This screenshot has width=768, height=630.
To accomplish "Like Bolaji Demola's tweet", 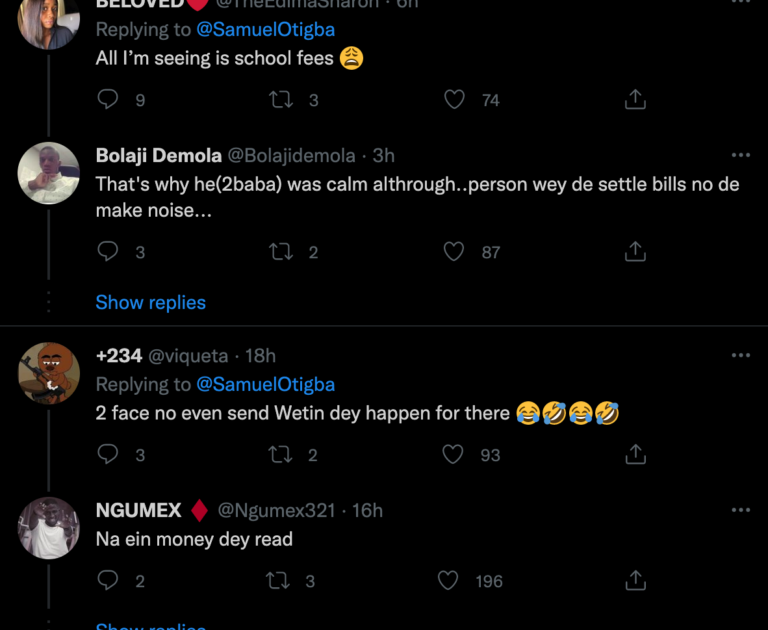I will [x=455, y=252].
